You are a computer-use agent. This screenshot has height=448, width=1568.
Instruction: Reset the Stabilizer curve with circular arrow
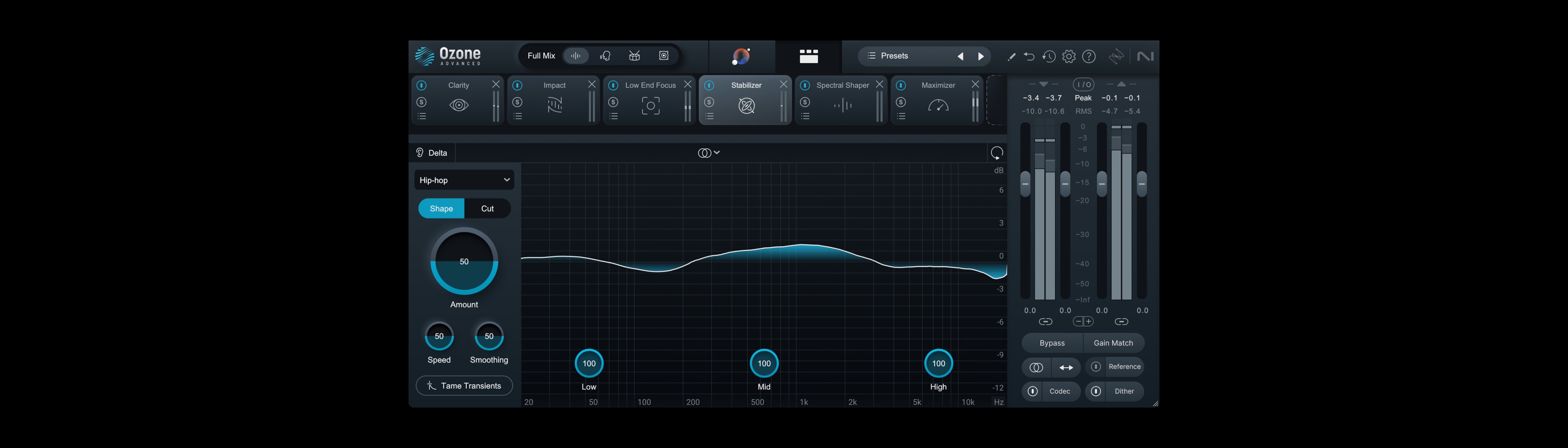pyautogui.click(x=997, y=153)
